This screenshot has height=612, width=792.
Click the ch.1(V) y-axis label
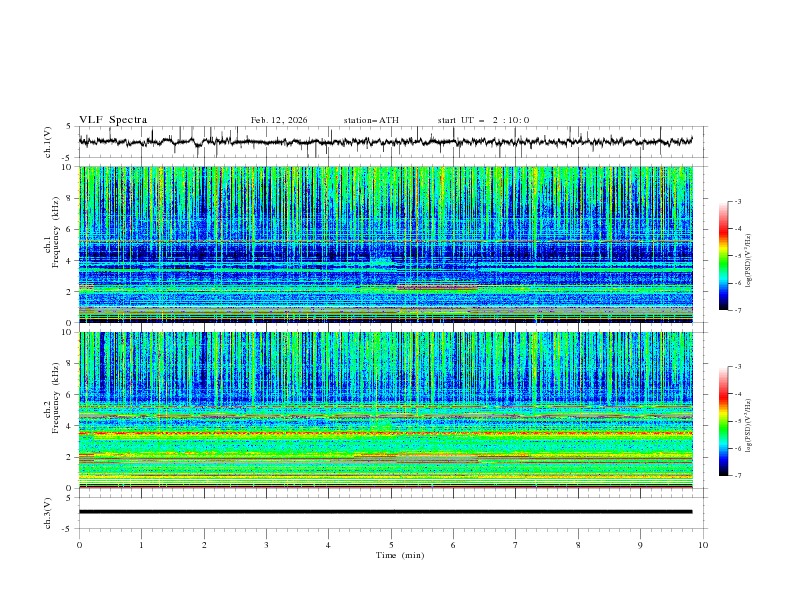pos(49,143)
